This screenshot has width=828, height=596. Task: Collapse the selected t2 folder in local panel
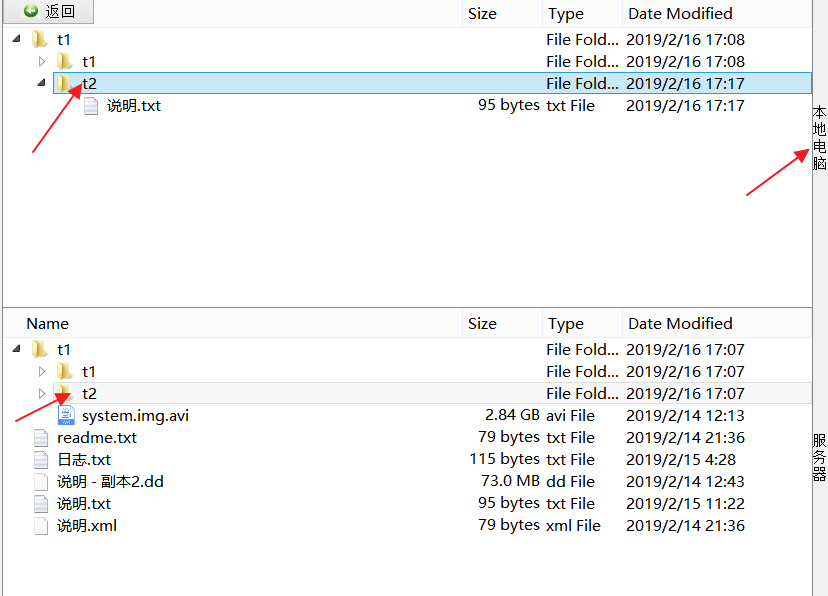[41, 83]
